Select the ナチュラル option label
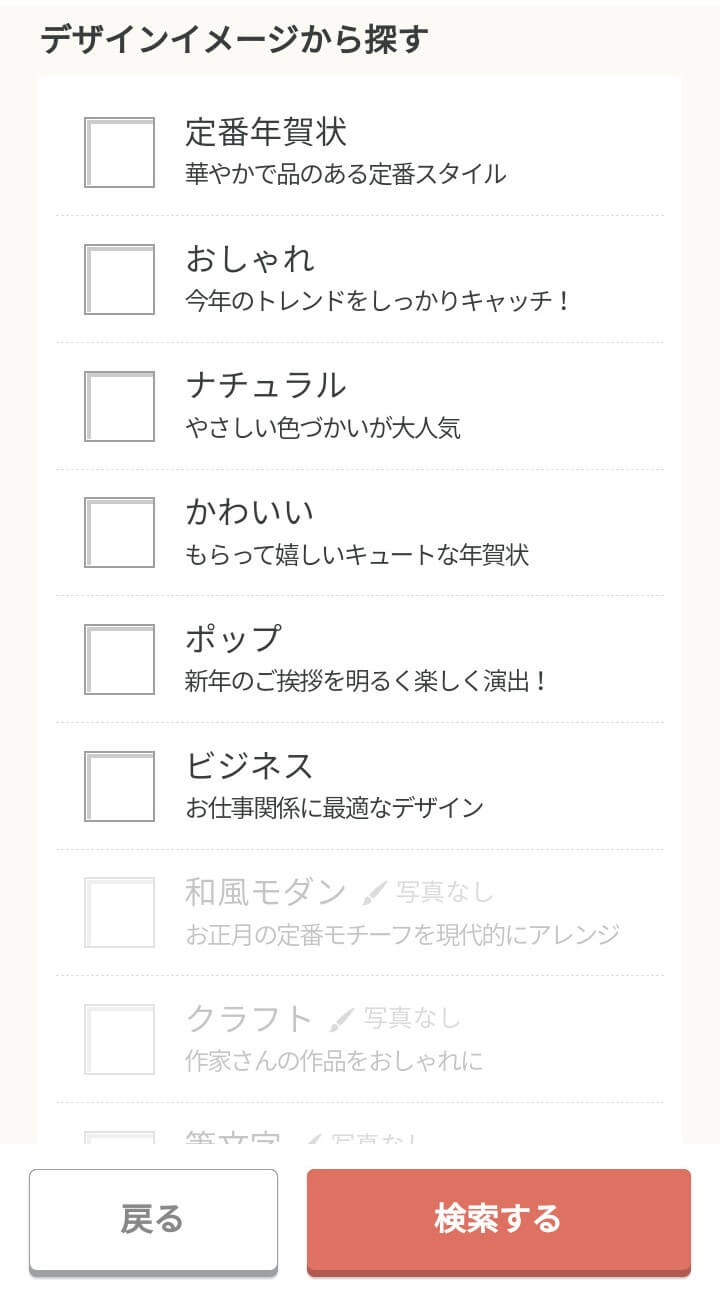Image resolution: width=720 pixels, height=1302 pixels. click(266, 385)
